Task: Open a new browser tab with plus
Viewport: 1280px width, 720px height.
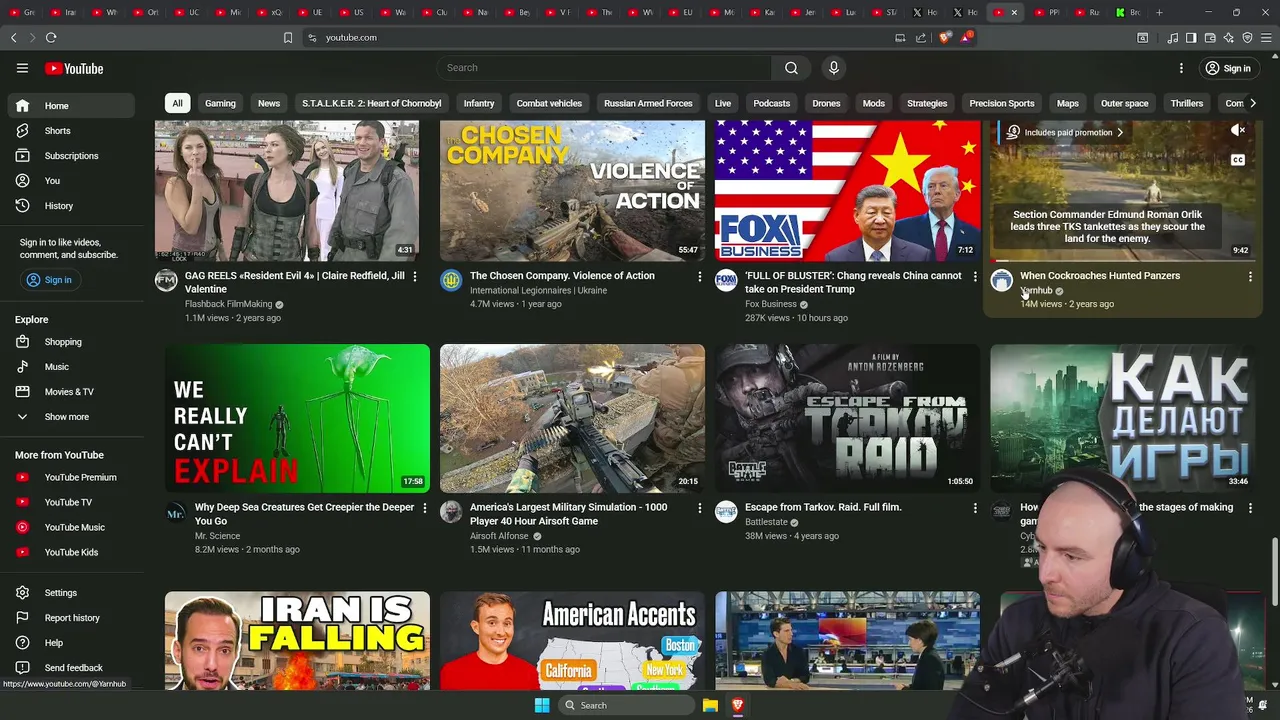Action: 1159,12
